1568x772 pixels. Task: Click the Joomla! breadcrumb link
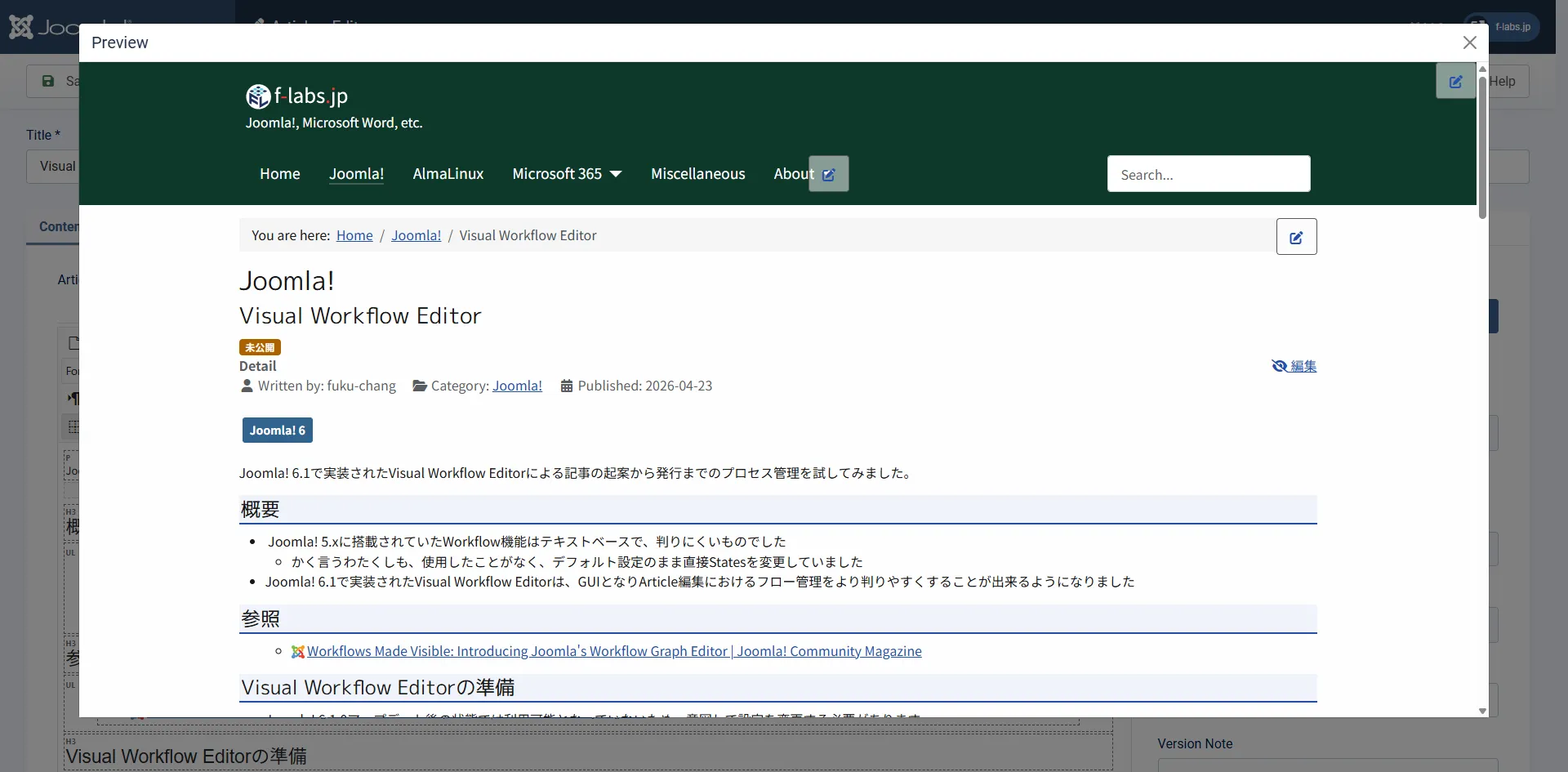click(416, 235)
